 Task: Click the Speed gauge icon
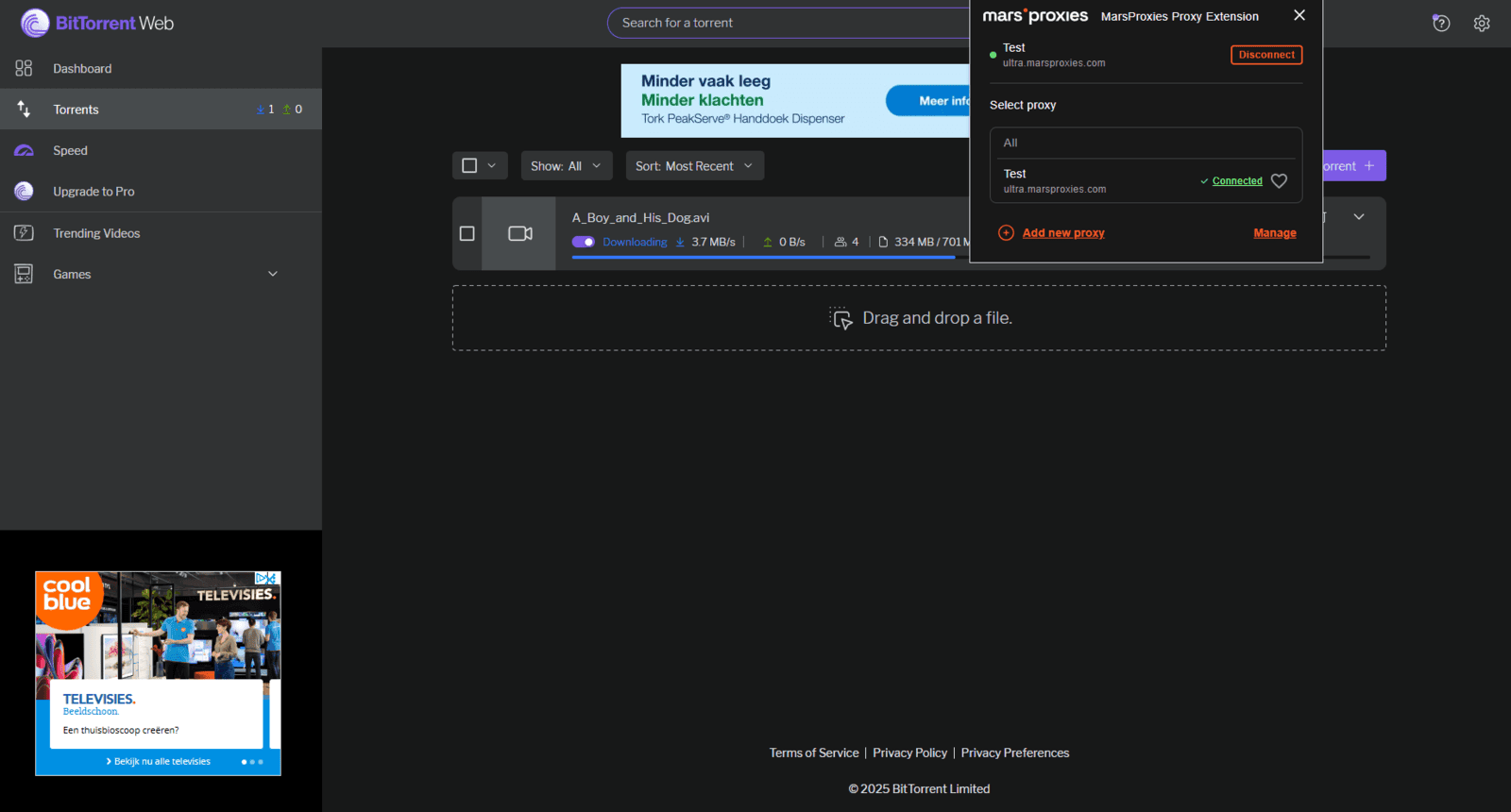24,150
